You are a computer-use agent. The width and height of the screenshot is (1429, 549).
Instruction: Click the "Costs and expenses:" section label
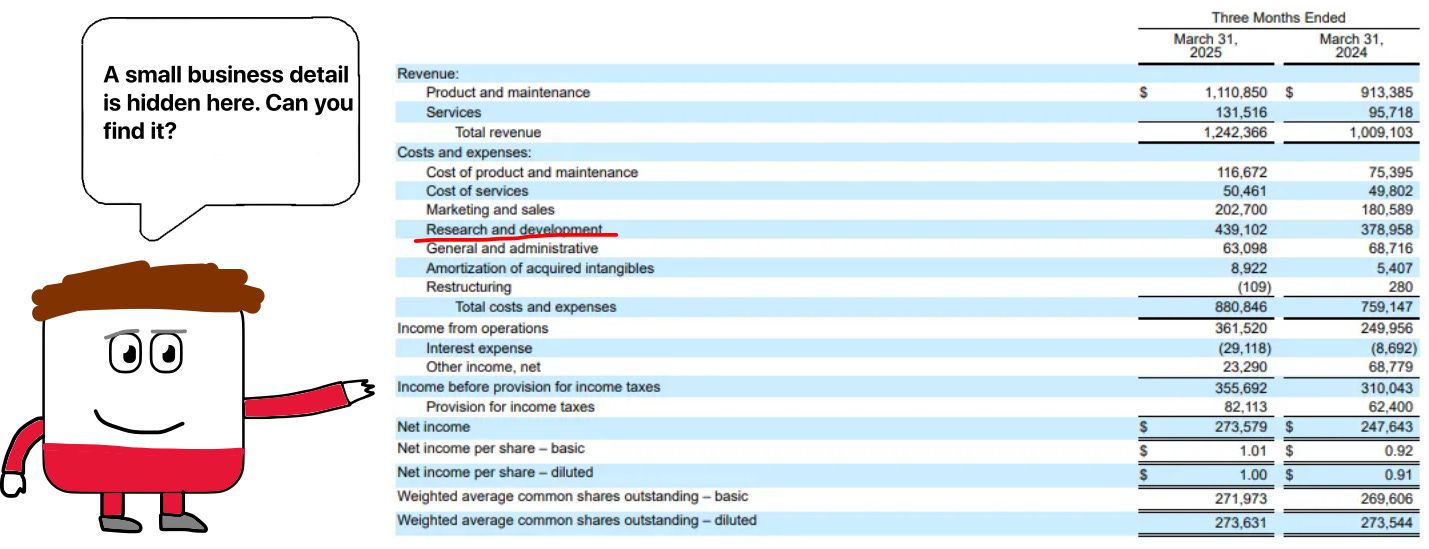point(464,152)
